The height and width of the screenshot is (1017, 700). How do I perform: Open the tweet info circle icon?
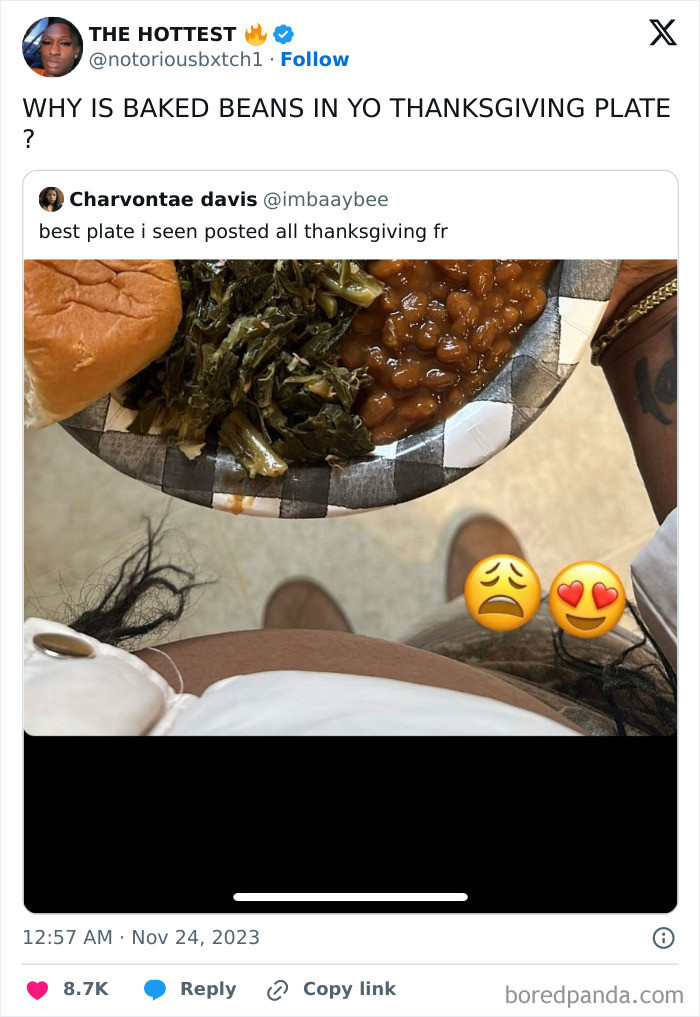tap(663, 938)
